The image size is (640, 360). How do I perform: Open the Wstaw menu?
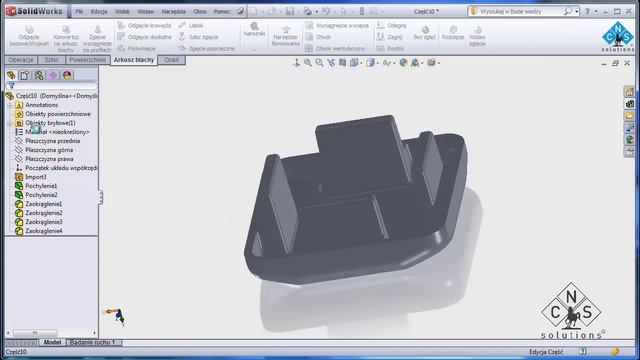tap(146, 11)
